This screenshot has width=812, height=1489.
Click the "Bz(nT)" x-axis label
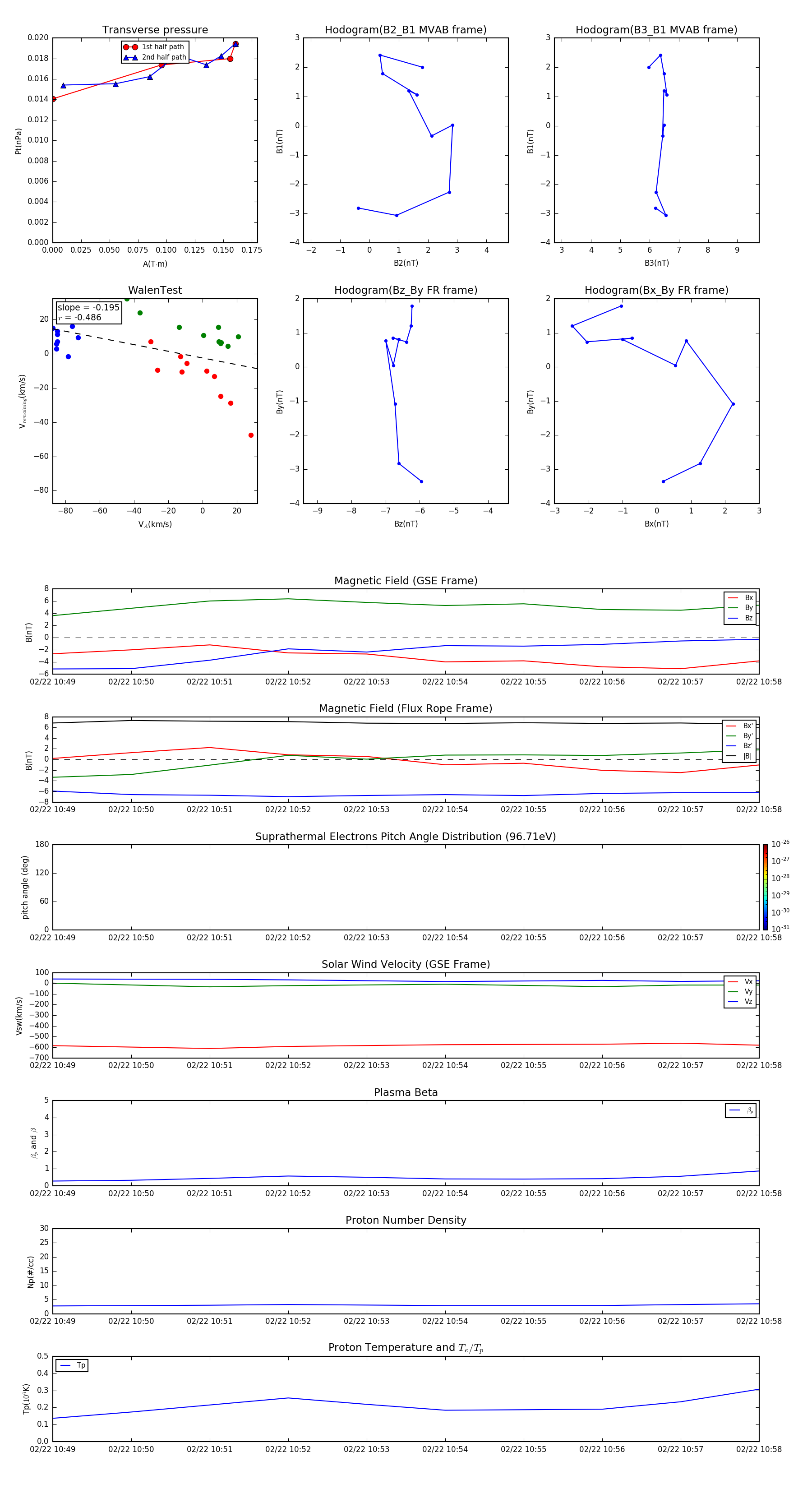point(406,524)
